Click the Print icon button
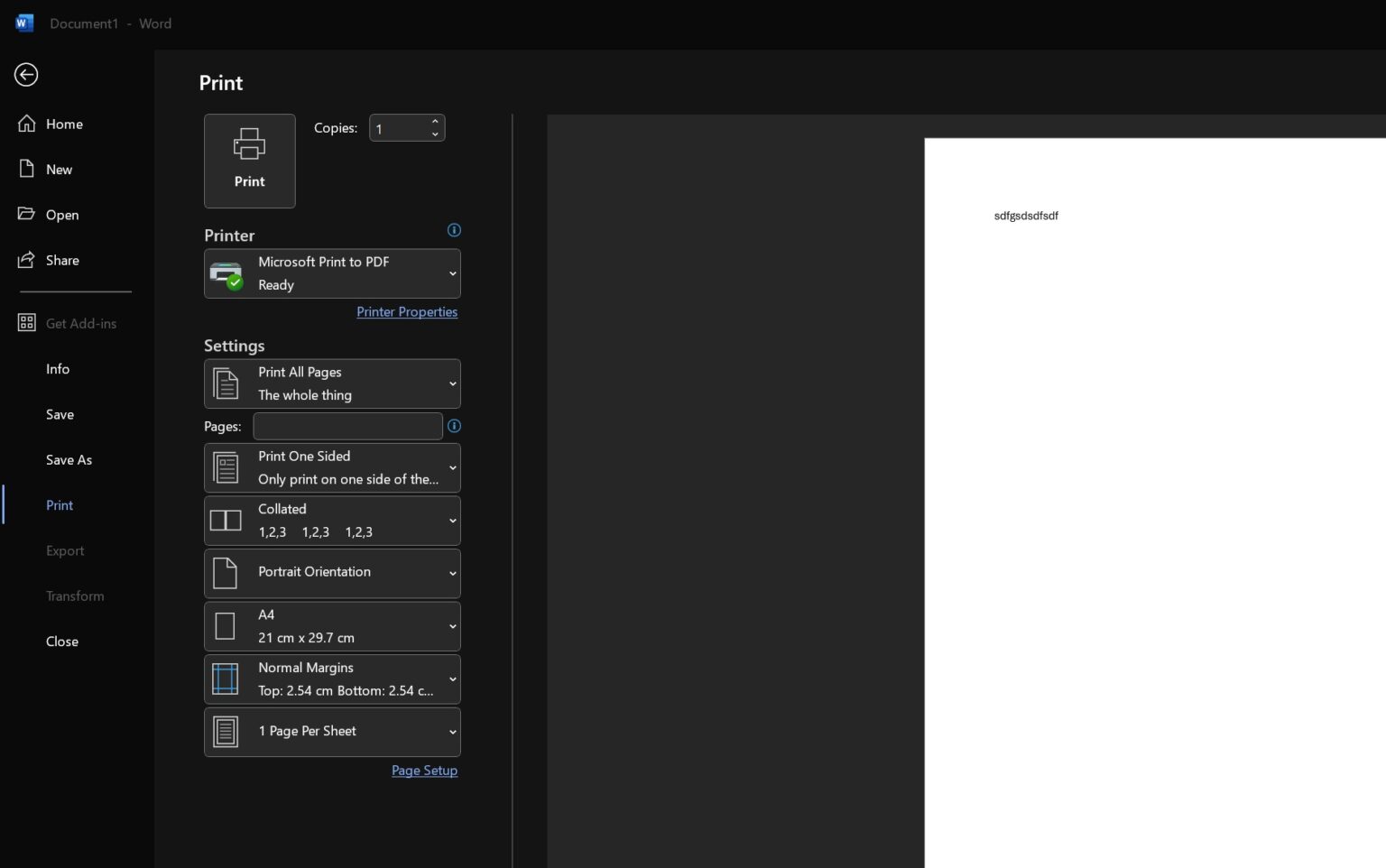This screenshot has width=1386, height=868. coord(249,143)
